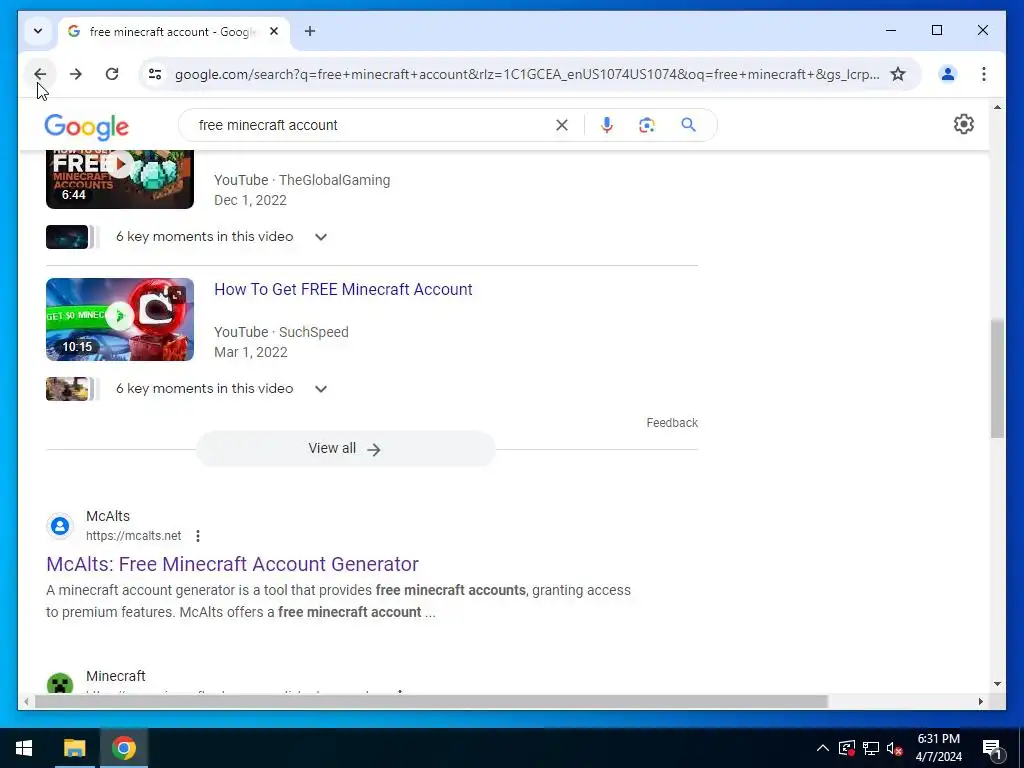The image size is (1024, 768).
Task: Click the mcalts.net URL text
Action: click(x=133, y=536)
